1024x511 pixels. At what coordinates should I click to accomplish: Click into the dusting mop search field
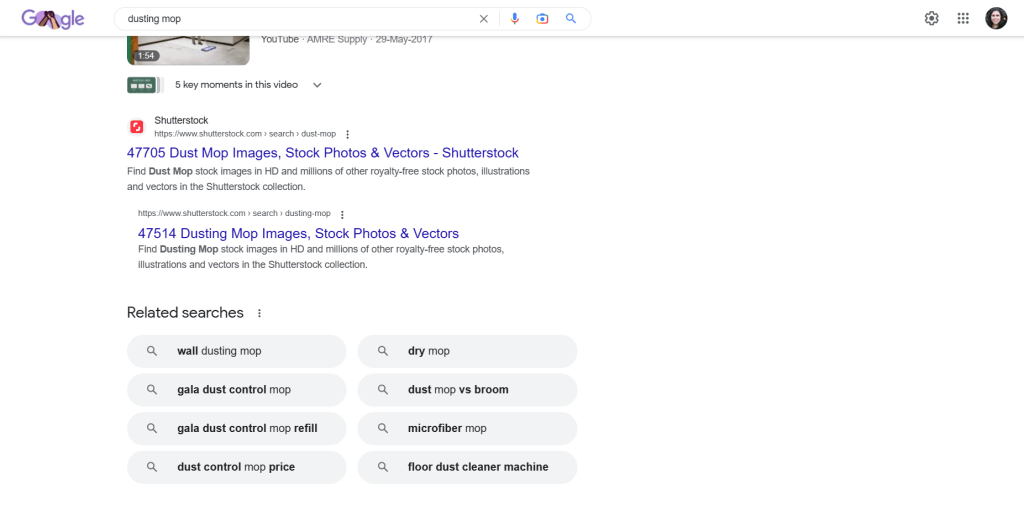(x=300, y=19)
